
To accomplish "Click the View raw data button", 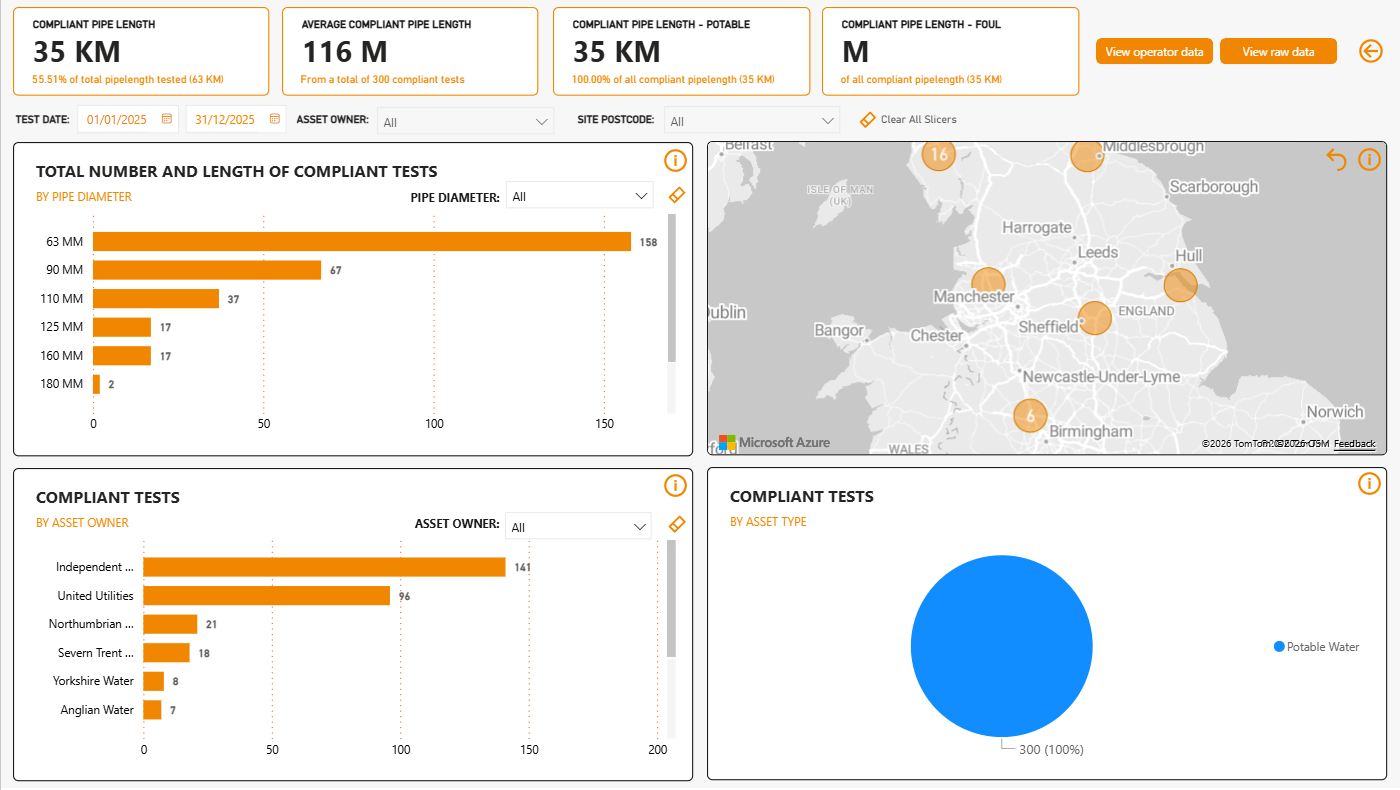I will click(x=1278, y=52).
